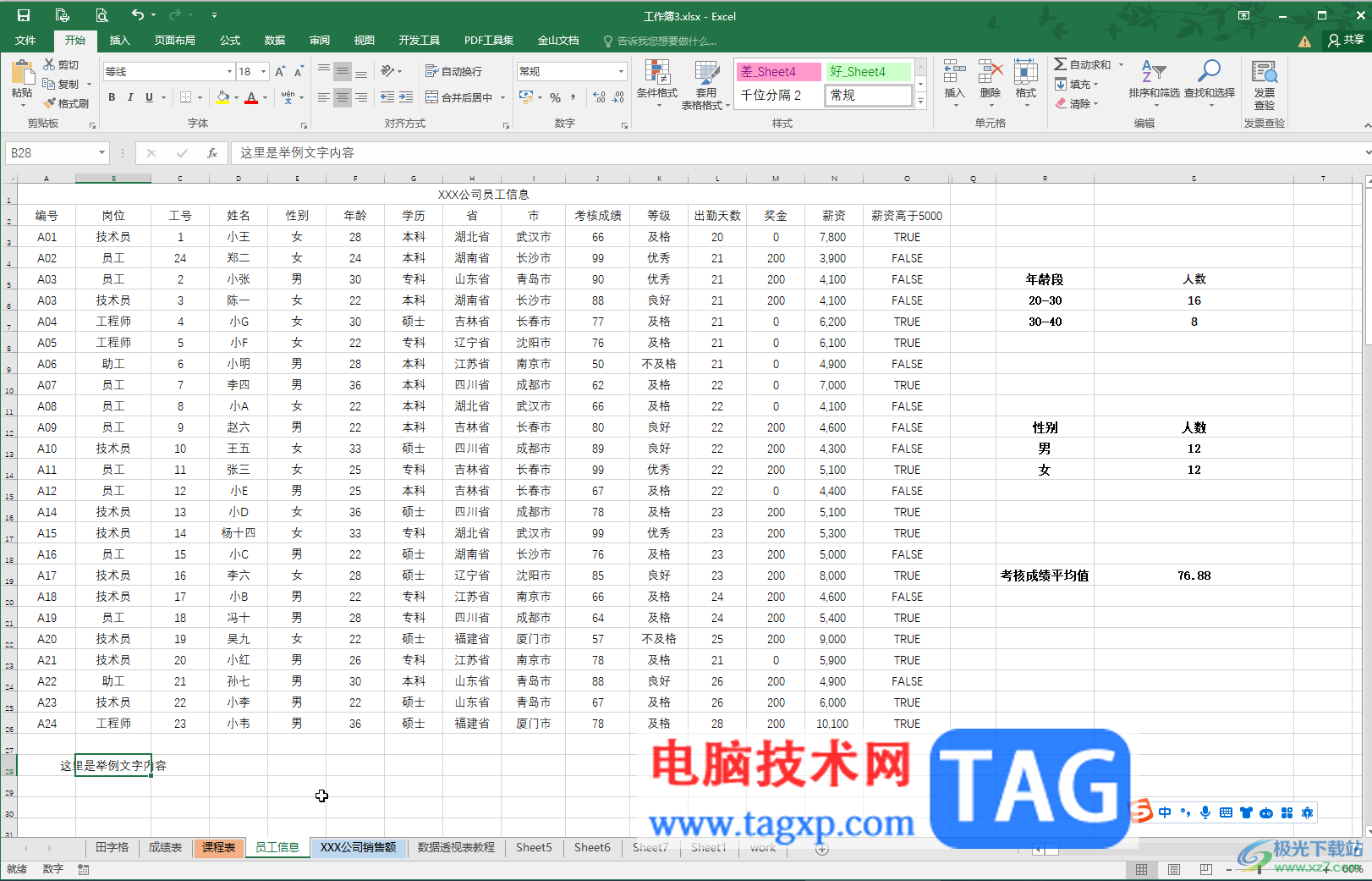The width and height of the screenshot is (1372, 881).
Task: Open the borders dropdown arrow
Action: point(200,98)
